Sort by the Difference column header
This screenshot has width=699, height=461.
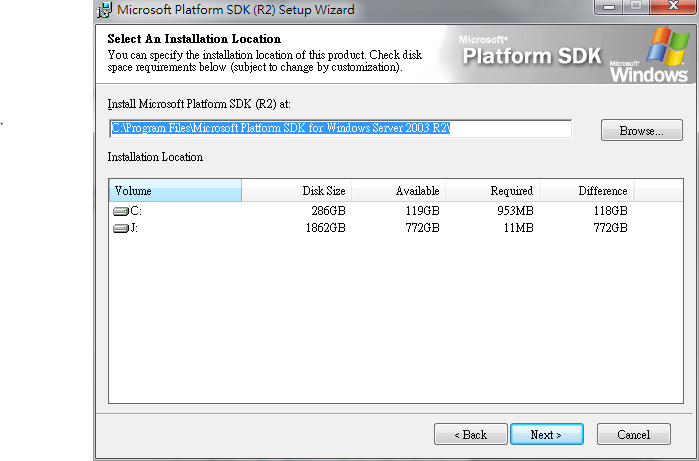587,190
